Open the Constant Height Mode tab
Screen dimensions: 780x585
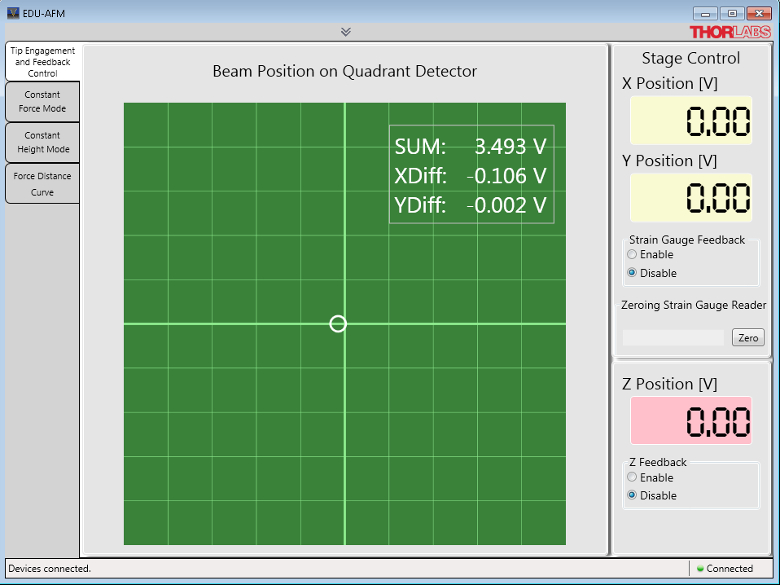pyautogui.click(x=42, y=142)
